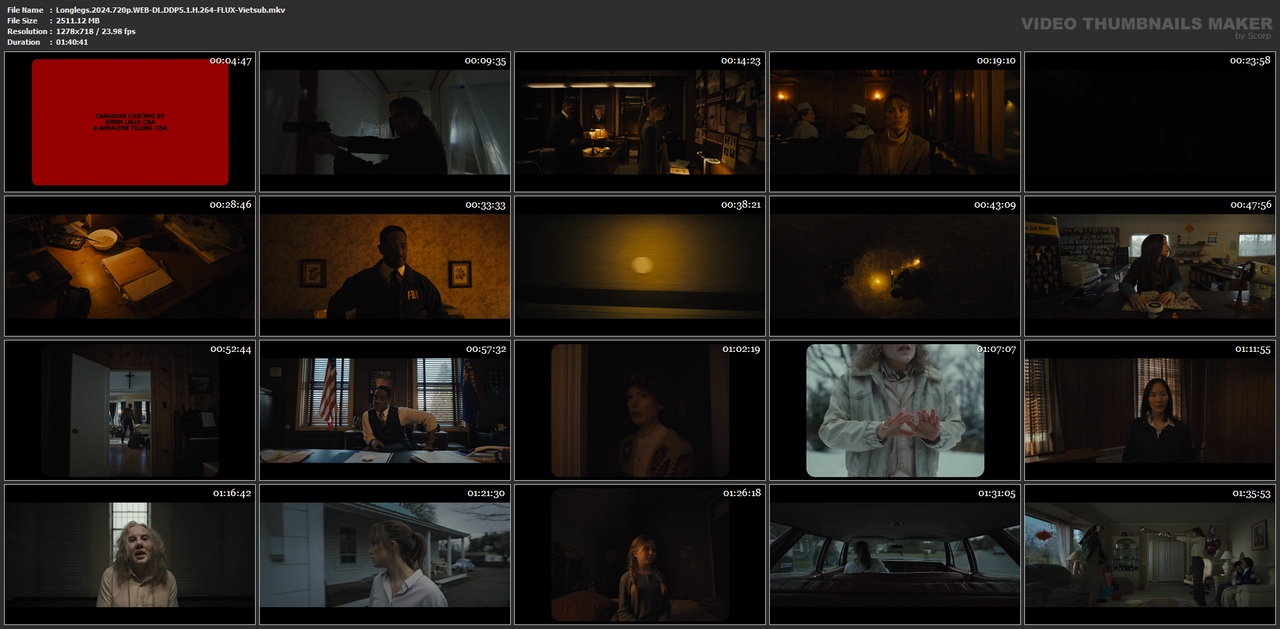Select the snowy thumbnail at 01:07:07
The image size is (1280, 629).
point(895,410)
